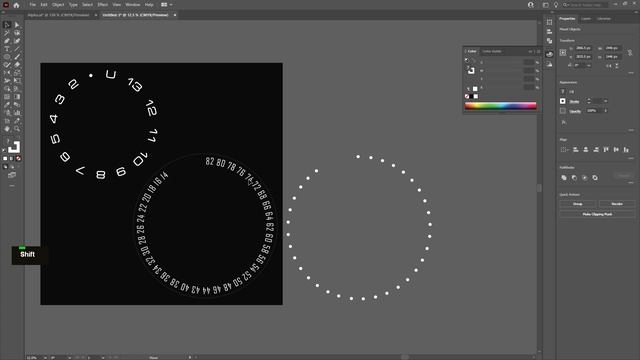Apply Pathfinder Unite
This screenshot has width=640, height=360.
[x=564, y=178]
